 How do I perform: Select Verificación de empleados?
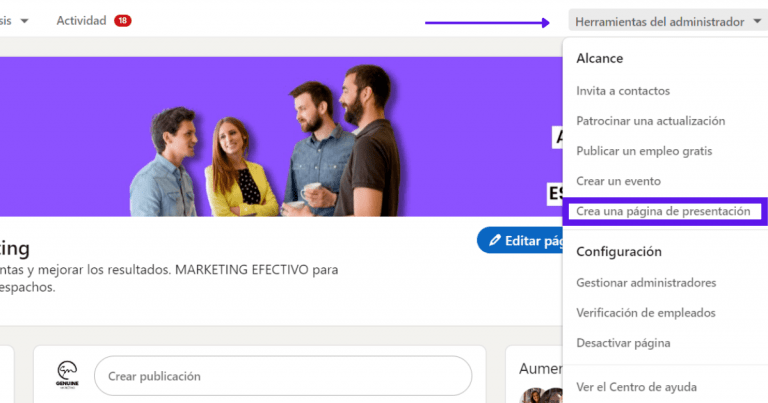[644, 313]
